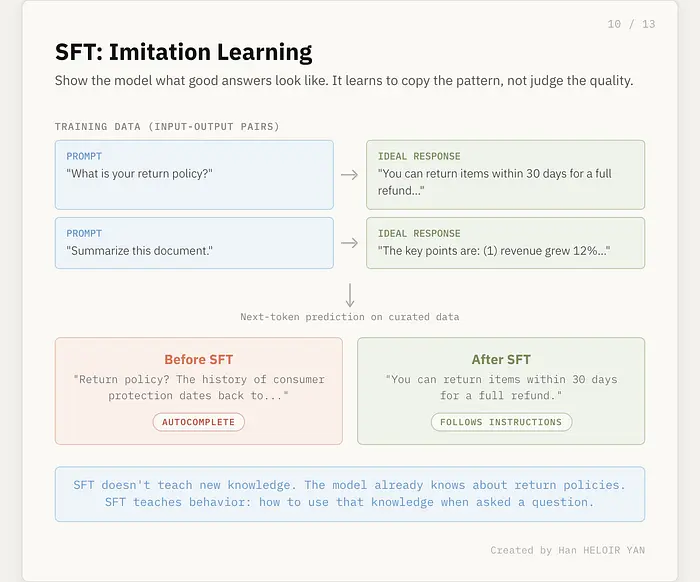The image size is (700, 582).
Task: Click the first IDEAL RESPONSE box in training data
Action: (x=505, y=174)
